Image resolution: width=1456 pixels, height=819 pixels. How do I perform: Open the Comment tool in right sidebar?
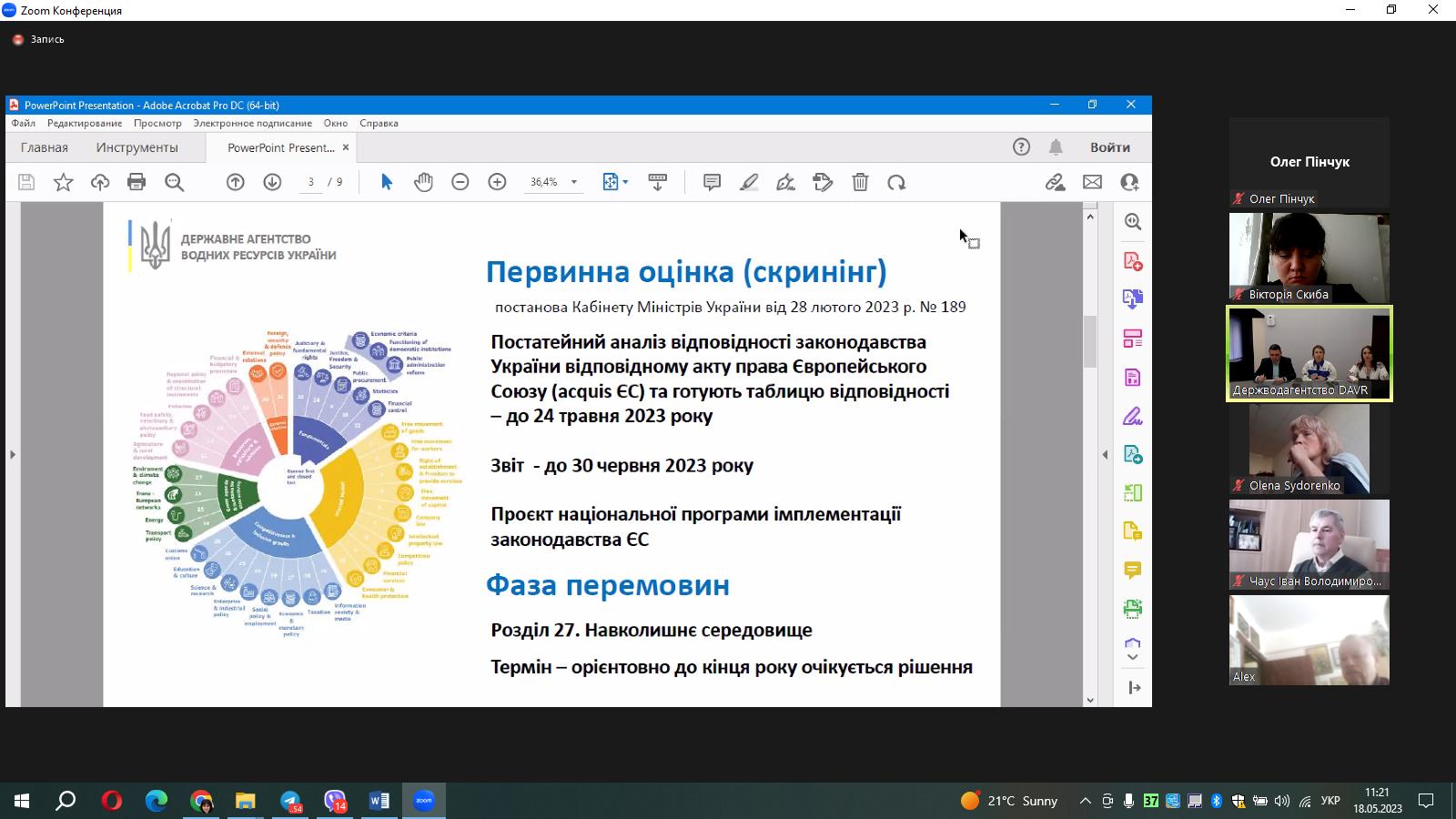(1133, 570)
